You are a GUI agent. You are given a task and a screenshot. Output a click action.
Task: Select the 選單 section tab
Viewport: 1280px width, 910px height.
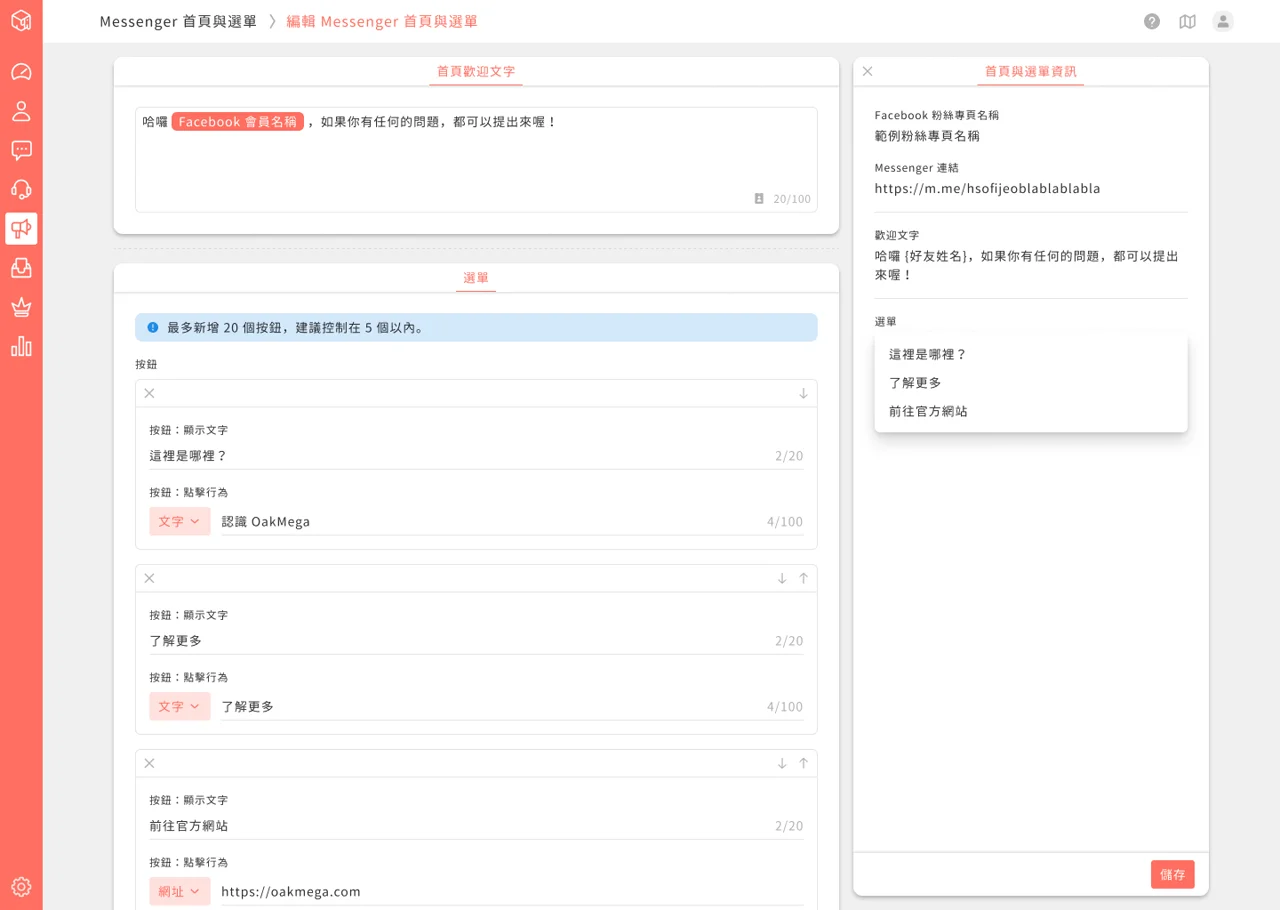(476, 278)
